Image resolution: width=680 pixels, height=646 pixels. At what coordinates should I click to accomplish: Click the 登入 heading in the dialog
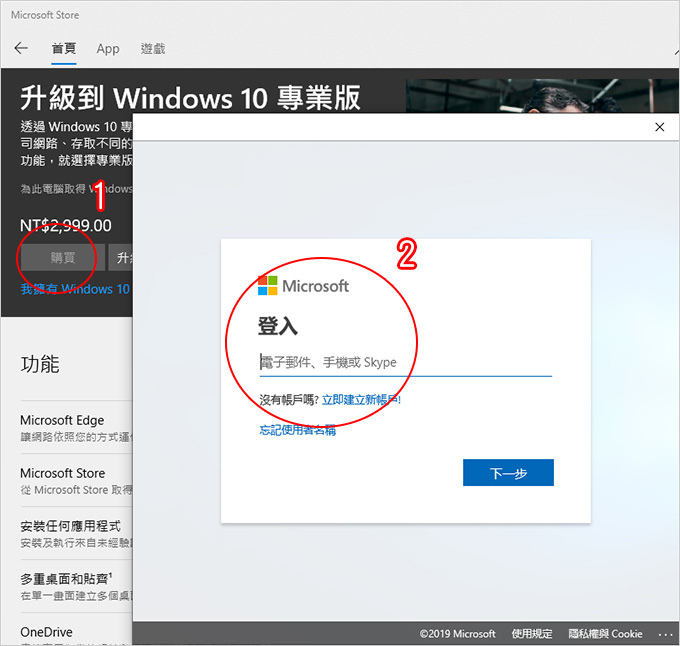(x=278, y=326)
